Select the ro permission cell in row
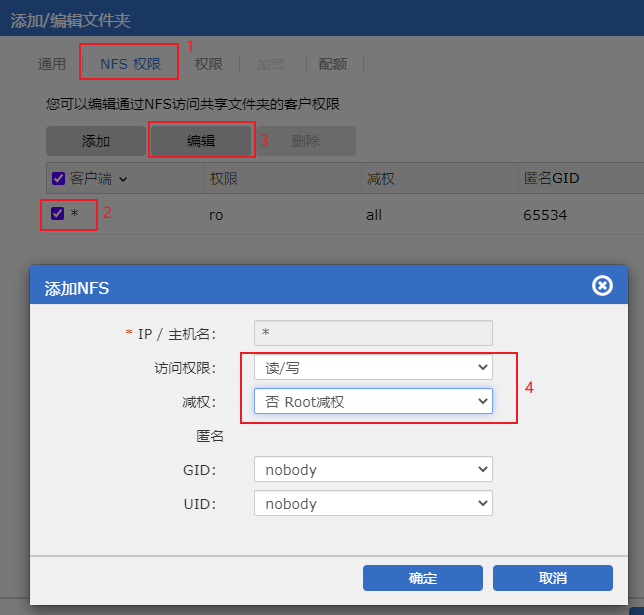This screenshot has width=644, height=615. click(x=216, y=215)
